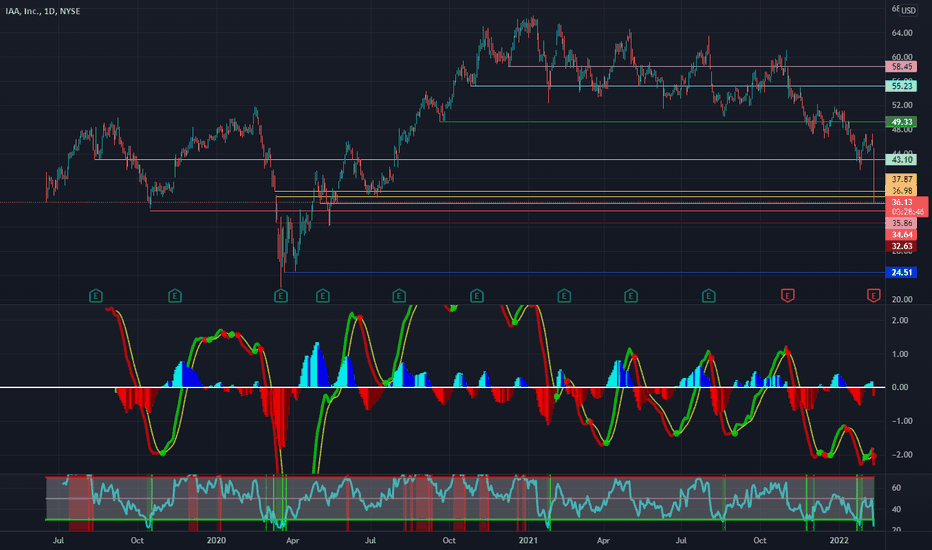Select the green horizontal line at 49.33
Screen dimensions: 932x550
(663, 122)
